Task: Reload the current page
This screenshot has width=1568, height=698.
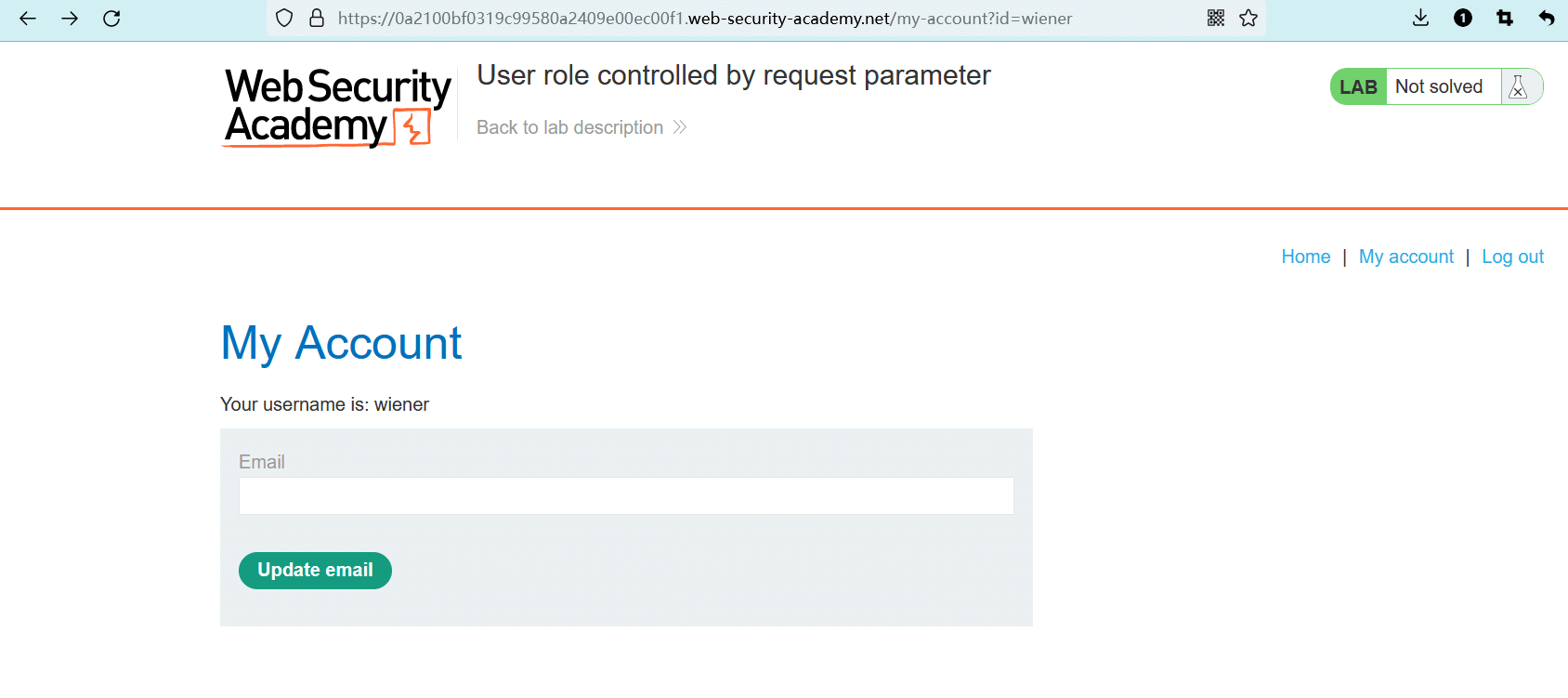Action: point(111,19)
